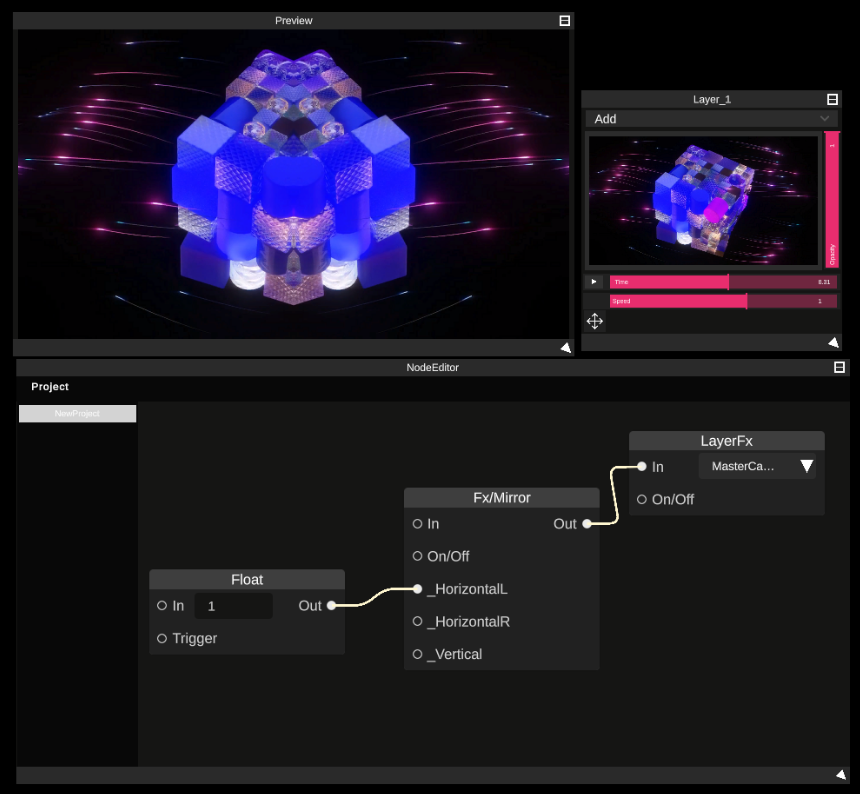Select the move crosshair icon in Layer_1 panel
860x794 pixels.
pos(594,321)
